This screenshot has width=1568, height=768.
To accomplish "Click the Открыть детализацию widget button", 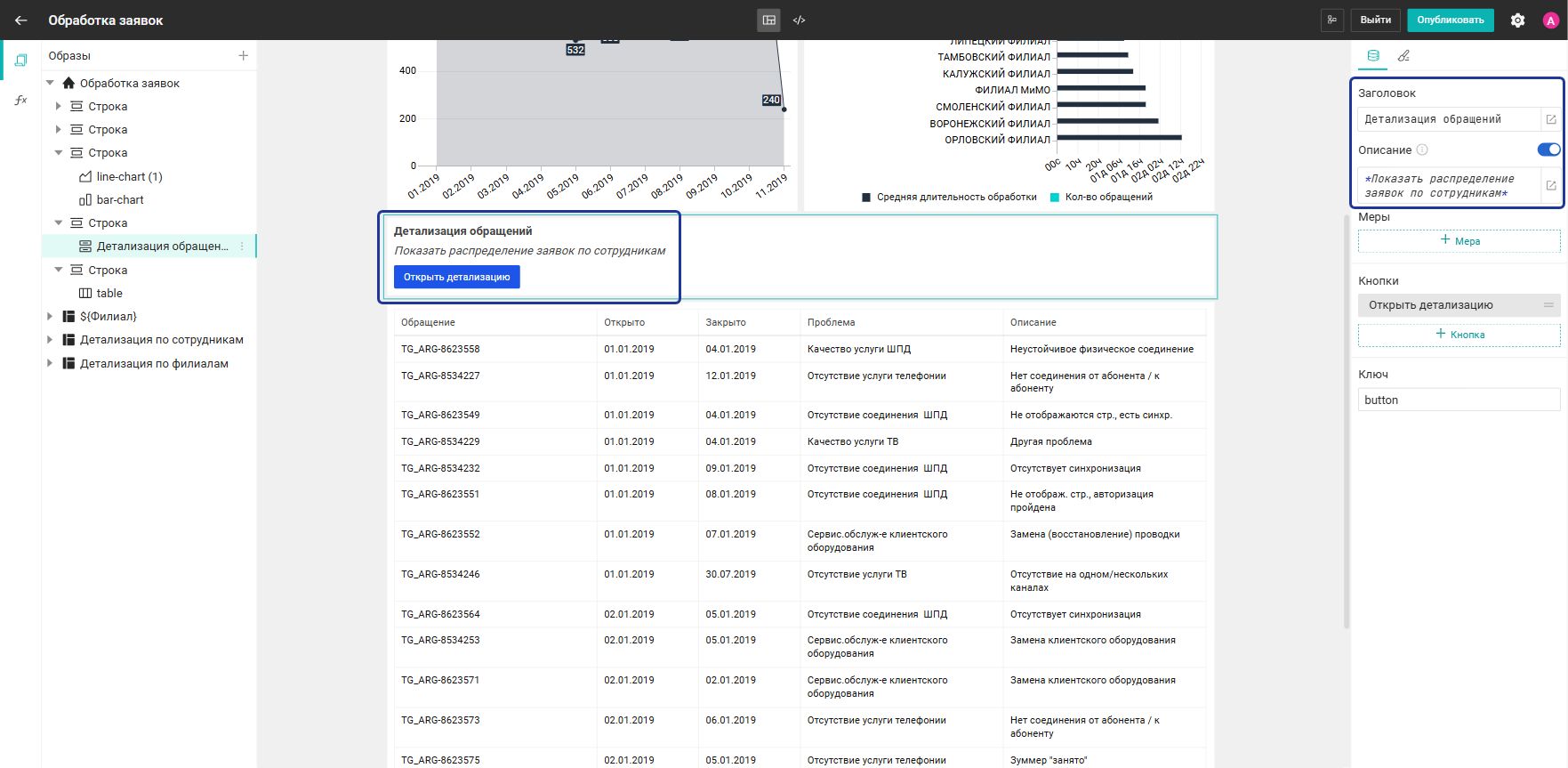I will click(456, 277).
